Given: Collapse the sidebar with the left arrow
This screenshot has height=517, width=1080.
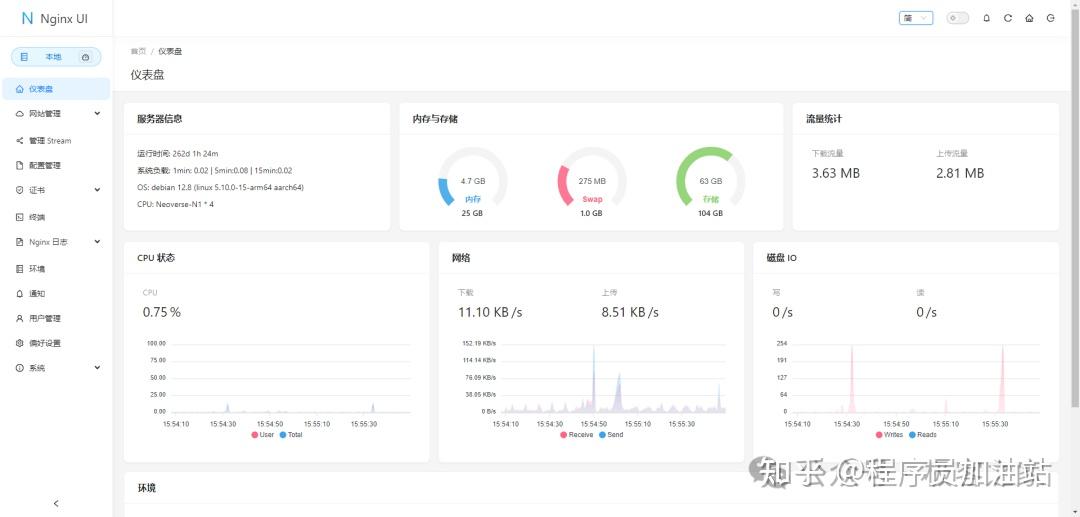Looking at the screenshot, I should pos(56,503).
